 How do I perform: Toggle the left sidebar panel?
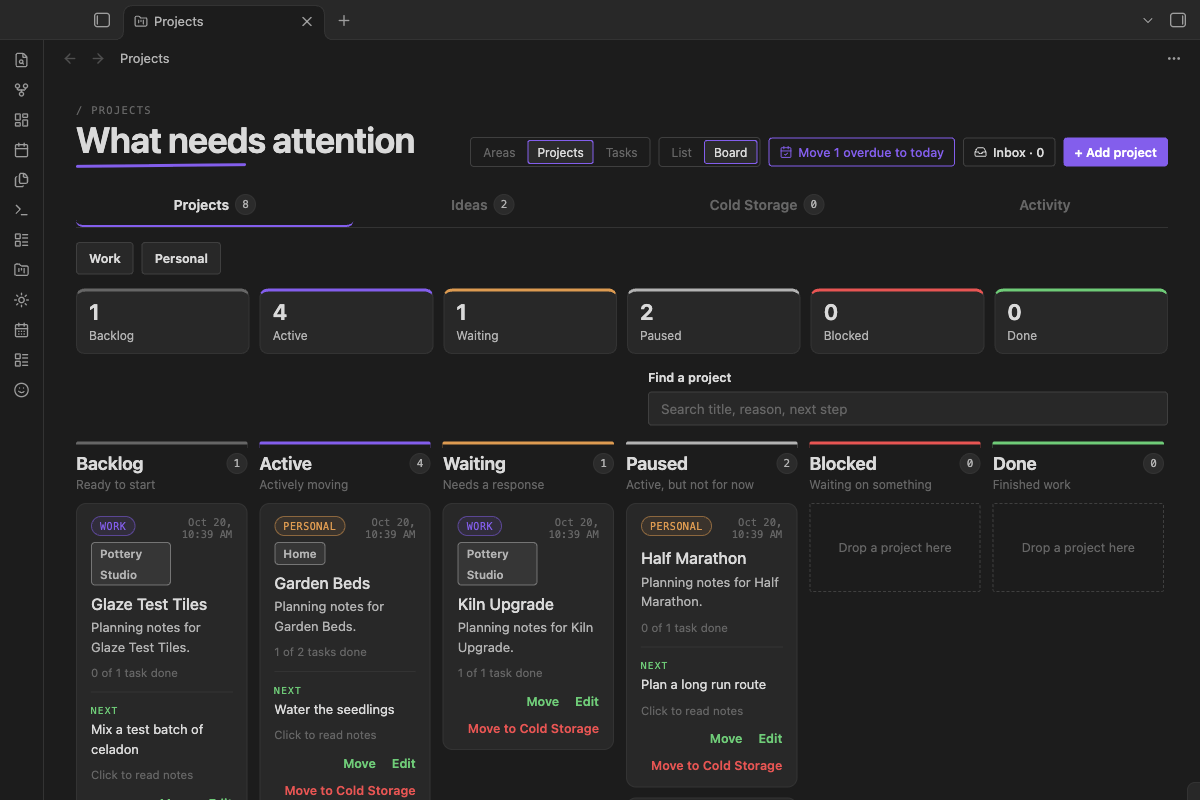[x=101, y=20]
